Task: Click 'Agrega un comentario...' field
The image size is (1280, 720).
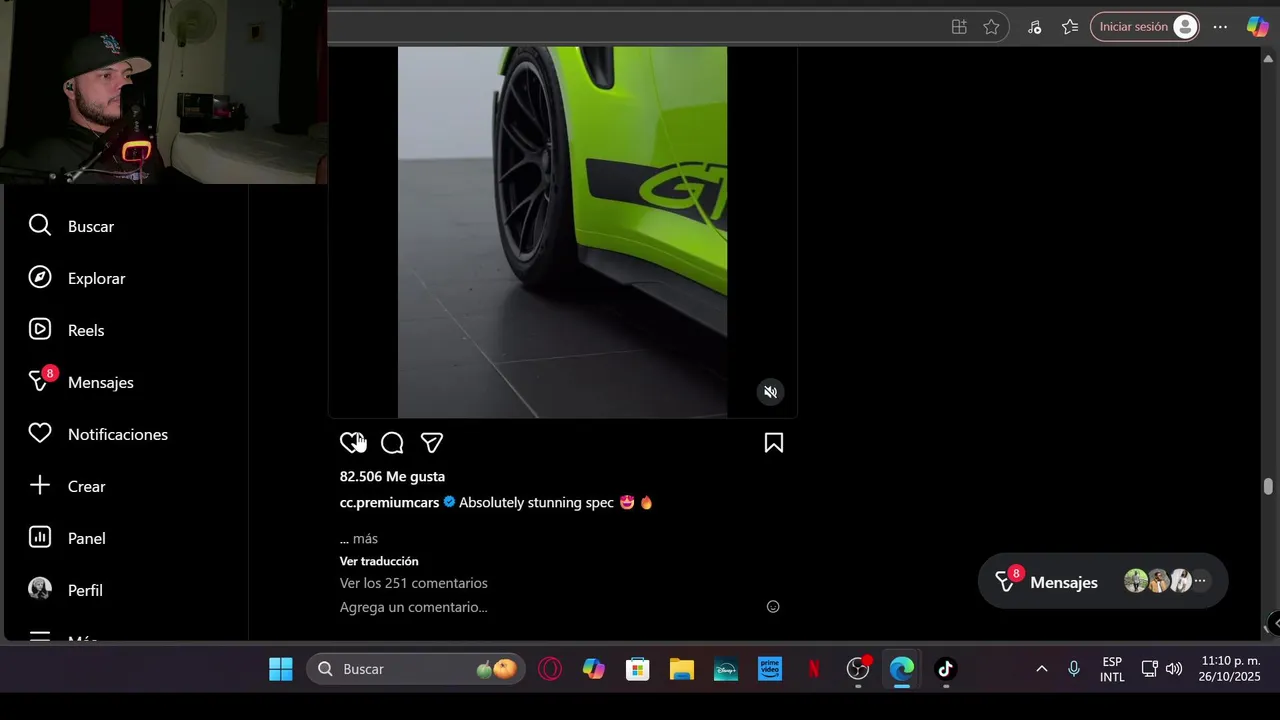Action: click(x=414, y=607)
